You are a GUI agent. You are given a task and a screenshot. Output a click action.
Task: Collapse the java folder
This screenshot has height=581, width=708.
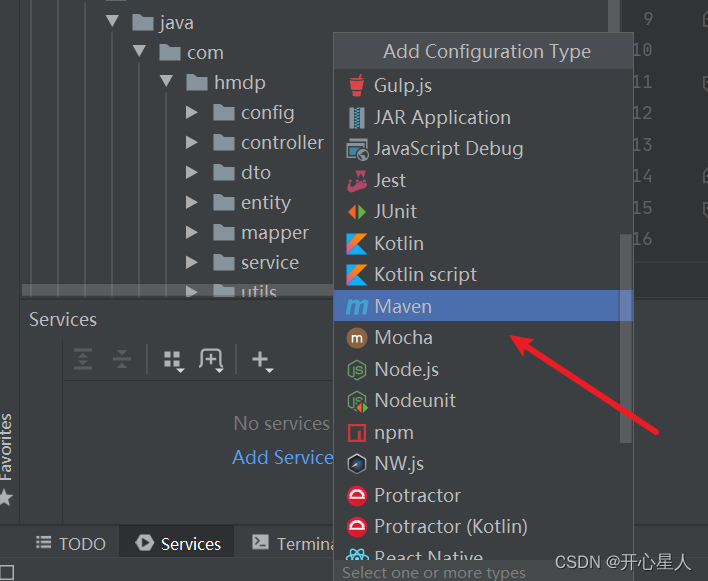(x=112, y=21)
